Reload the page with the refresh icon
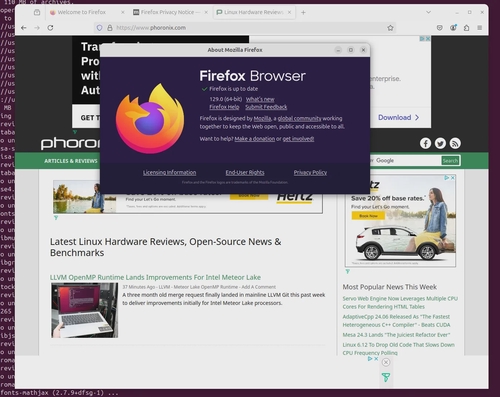 50,28
